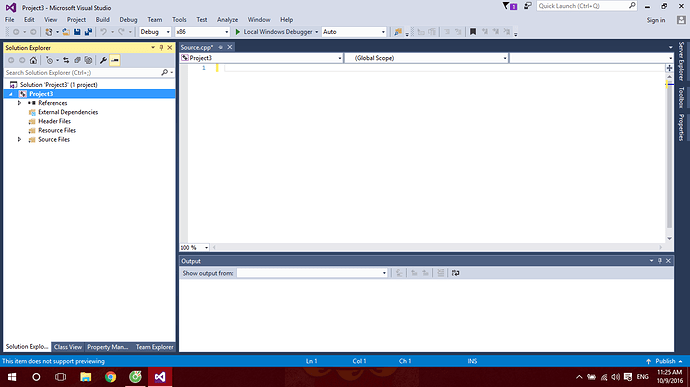The height and width of the screenshot is (387, 690).
Task: Select Solution 'Project3' root node
Action: (59, 85)
